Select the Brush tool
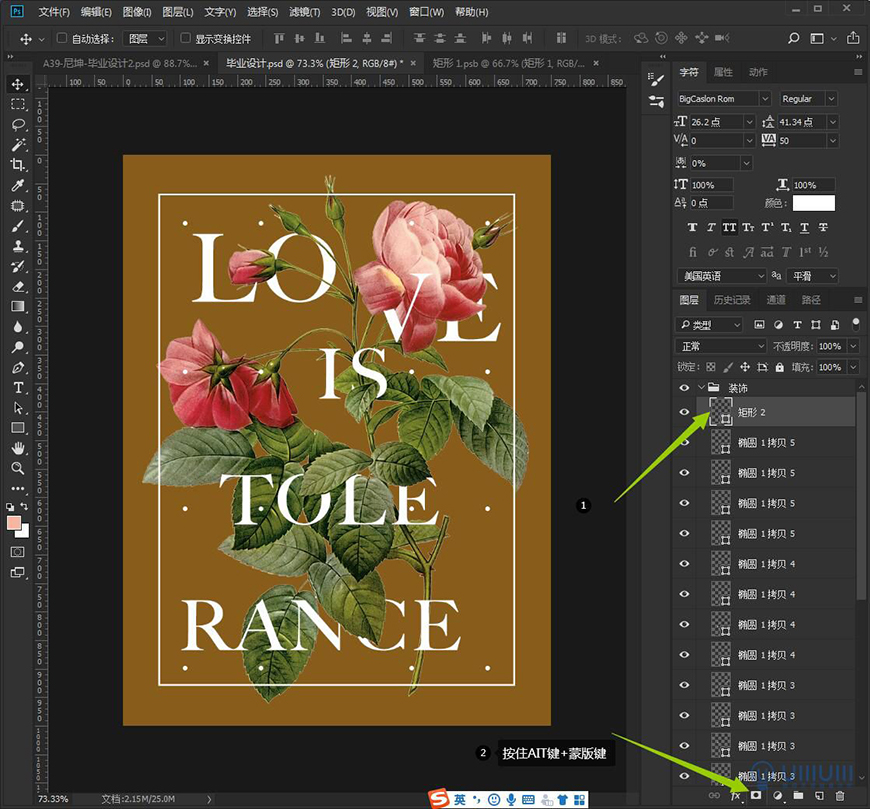Screen dimensions: 870x809 (x=18, y=226)
